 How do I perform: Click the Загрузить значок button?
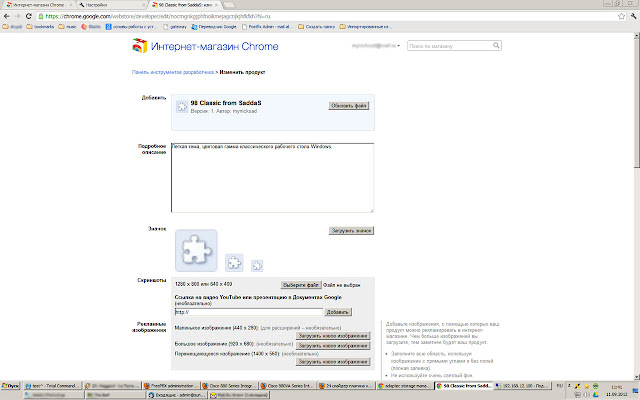351,231
